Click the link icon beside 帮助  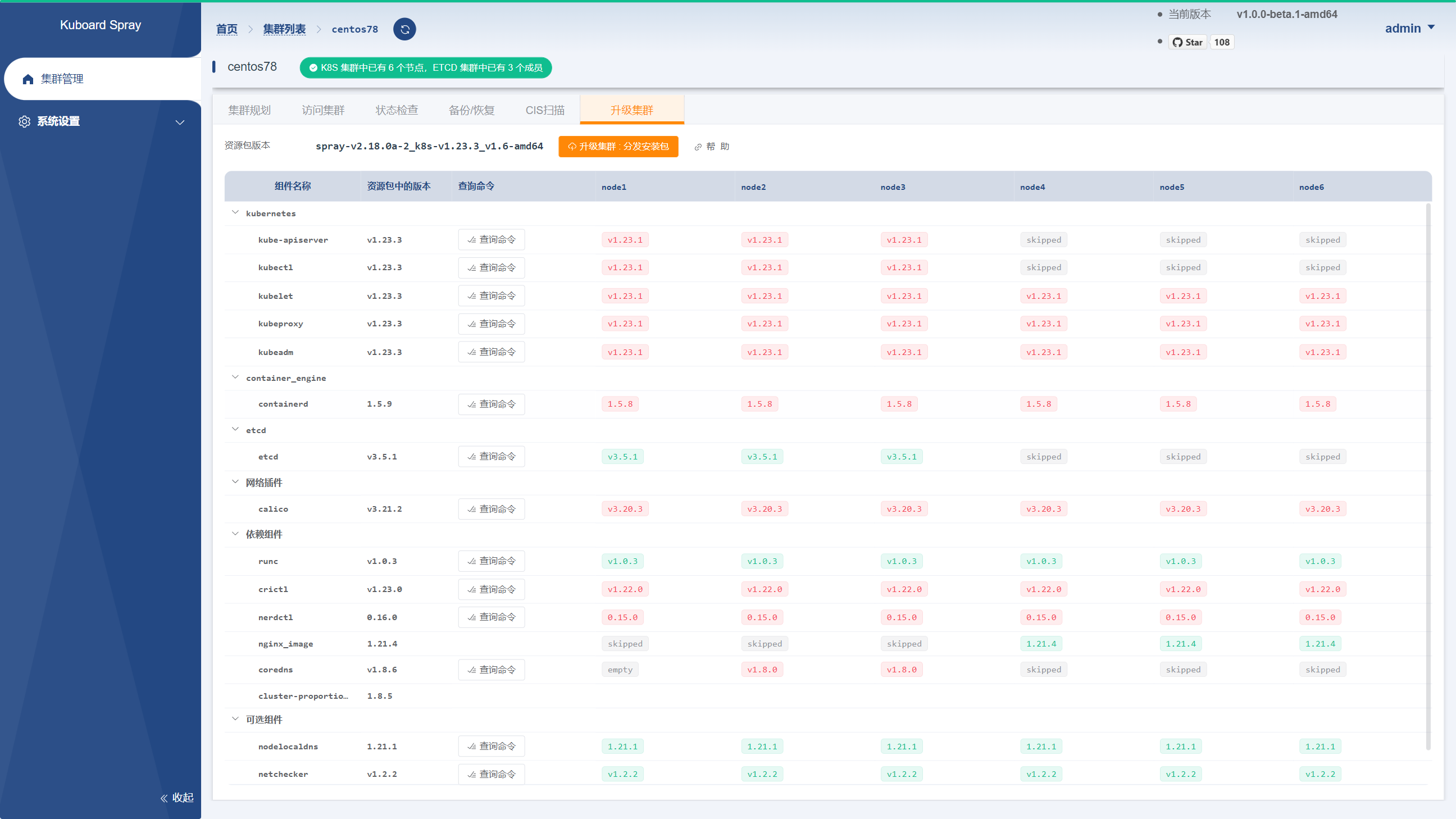[x=698, y=147]
